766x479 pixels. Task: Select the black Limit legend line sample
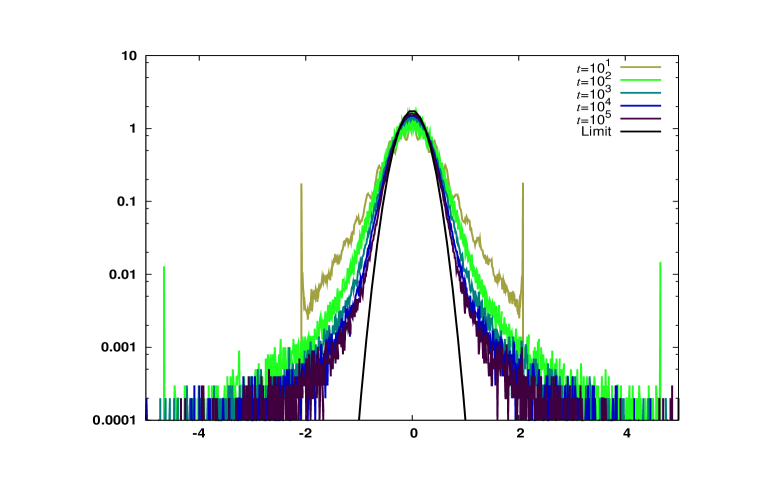tap(640, 131)
